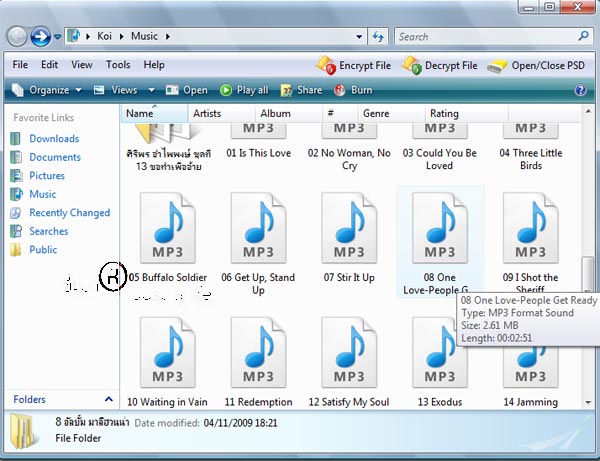This screenshot has width=600, height=461.
Task: Open the View menu
Action: pyautogui.click(x=82, y=65)
